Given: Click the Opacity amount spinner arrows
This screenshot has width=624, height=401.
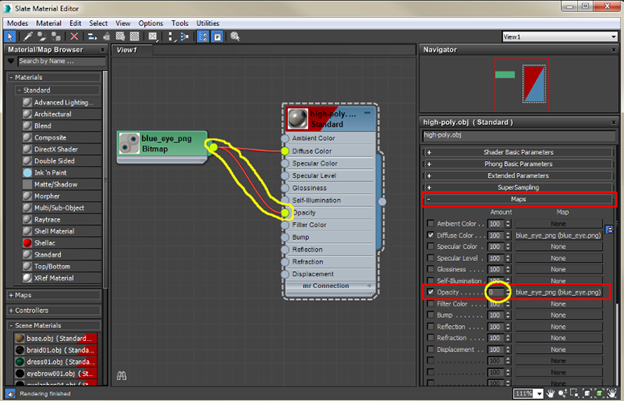Looking at the screenshot, I should tap(510, 292).
